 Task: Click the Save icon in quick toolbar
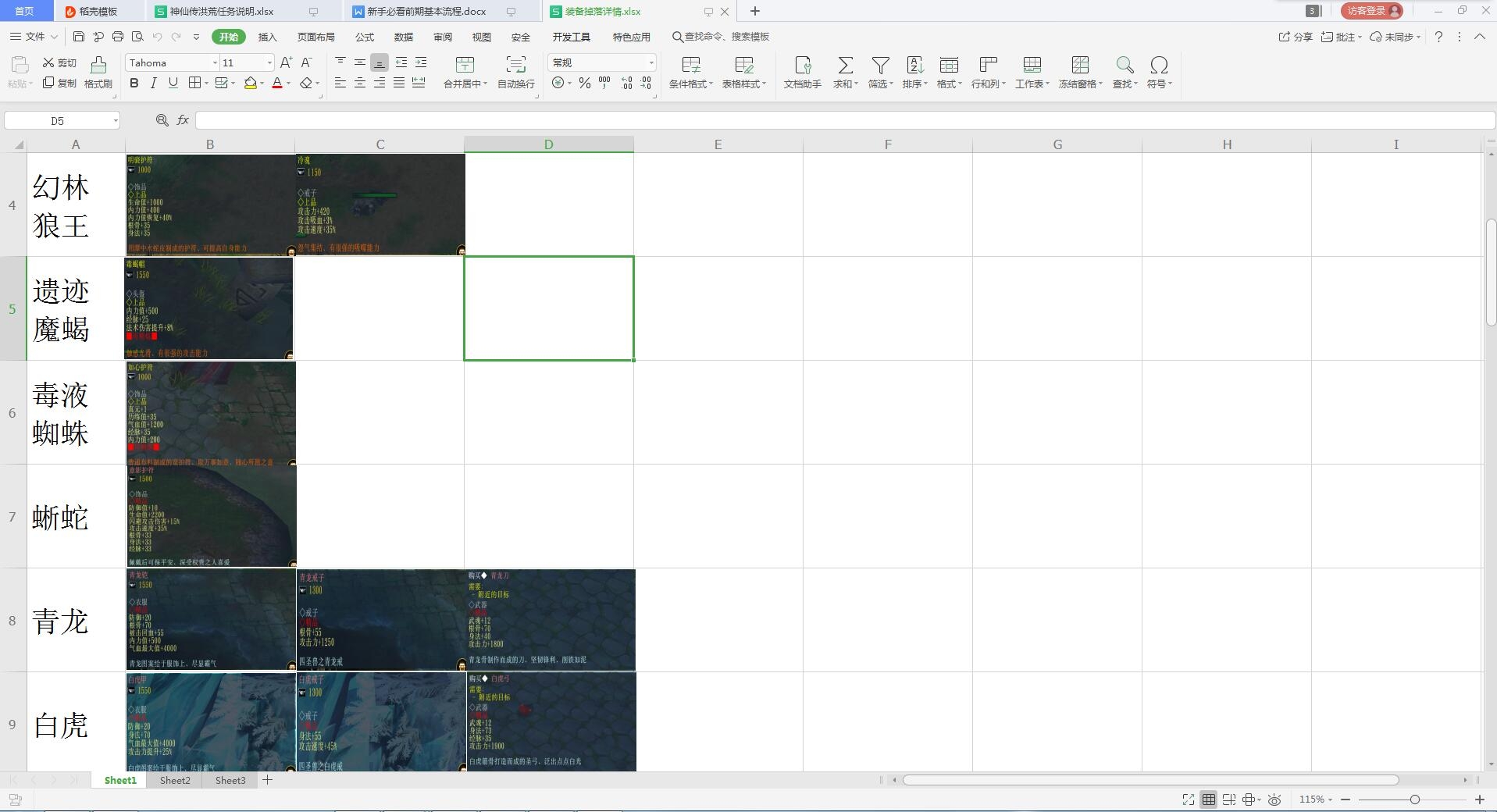point(78,37)
